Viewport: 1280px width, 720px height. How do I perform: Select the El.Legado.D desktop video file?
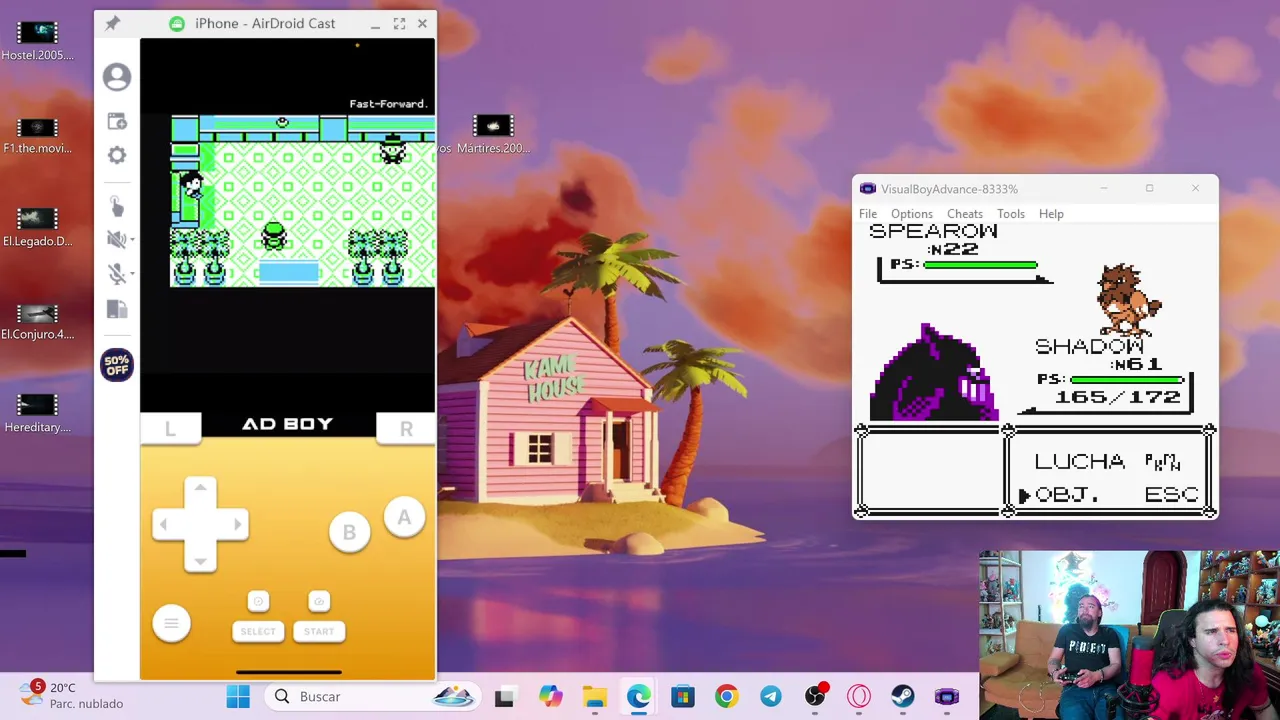pos(37,227)
